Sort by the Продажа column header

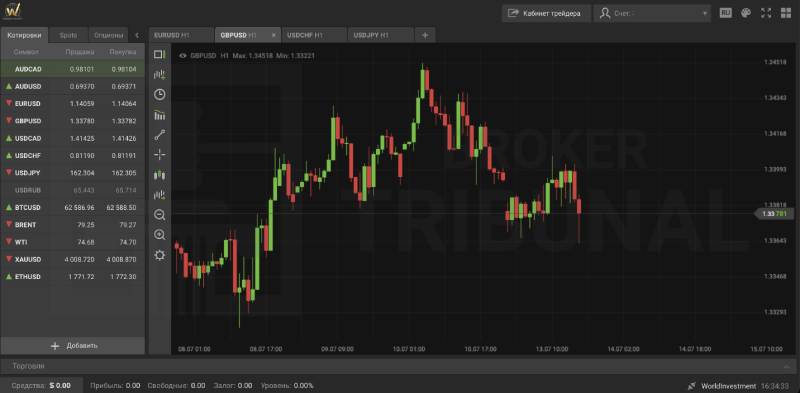[x=80, y=52]
